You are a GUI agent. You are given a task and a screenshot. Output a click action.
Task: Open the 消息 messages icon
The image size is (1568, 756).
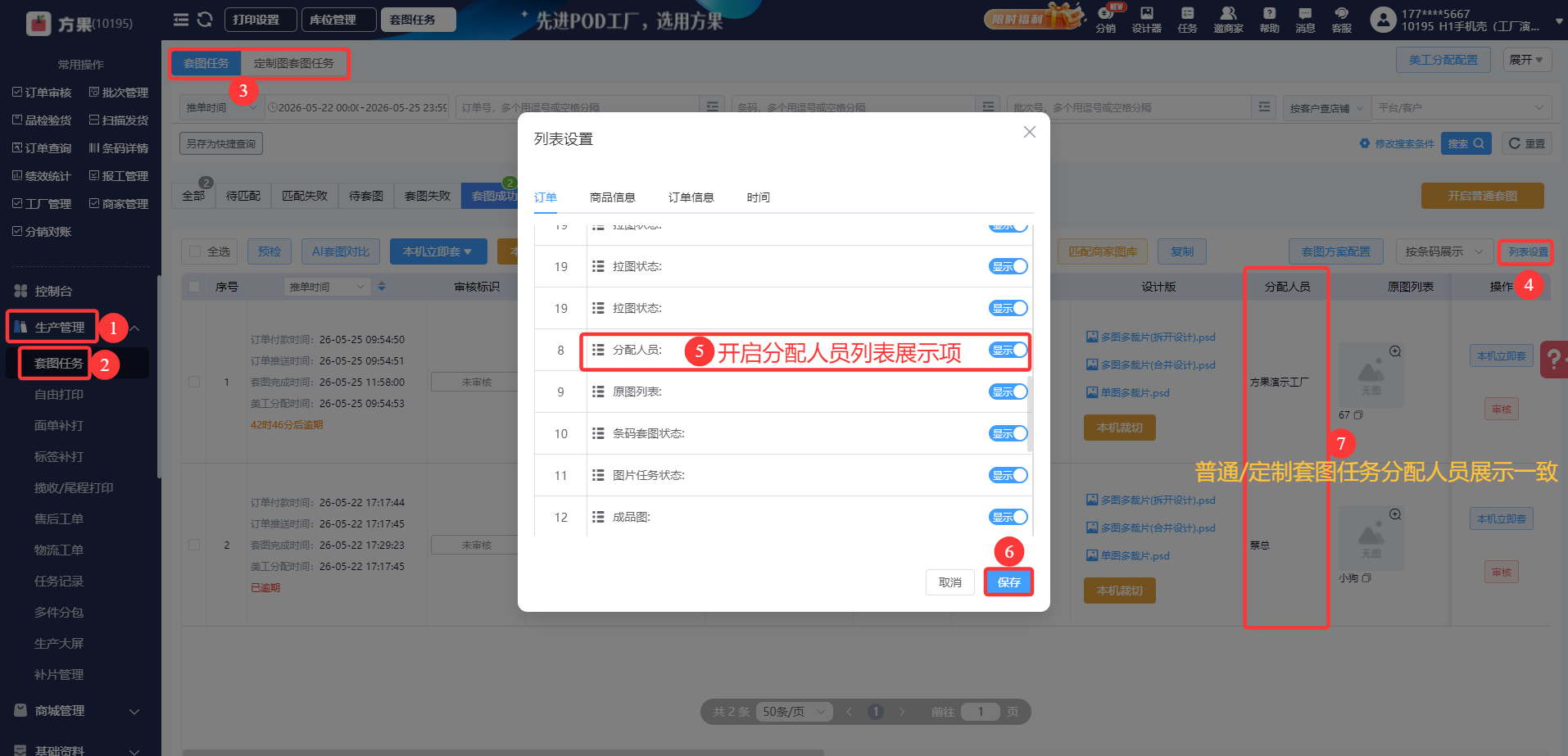click(1305, 20)
